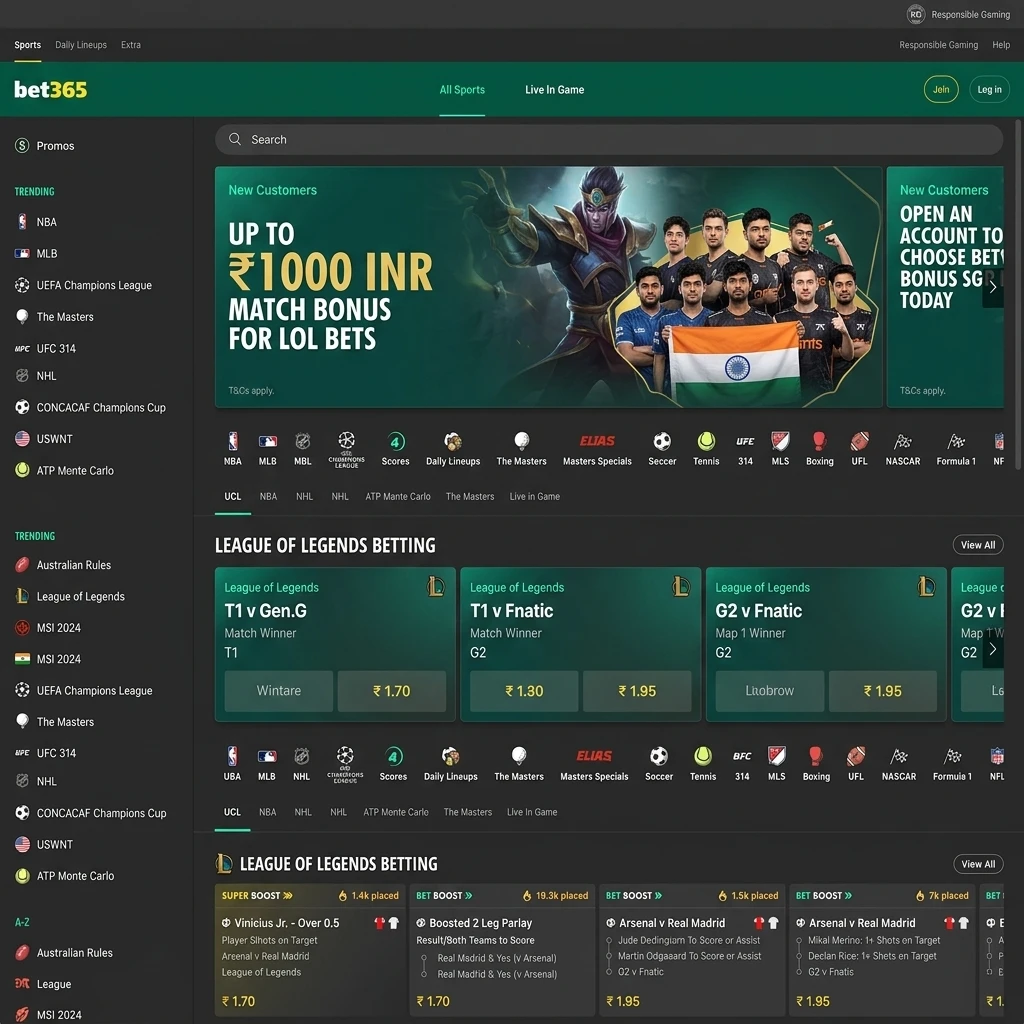Select the Seccer ball icon in the carousel
The width and height of the screenshot is (1024, 1024).
click(662, 449)
